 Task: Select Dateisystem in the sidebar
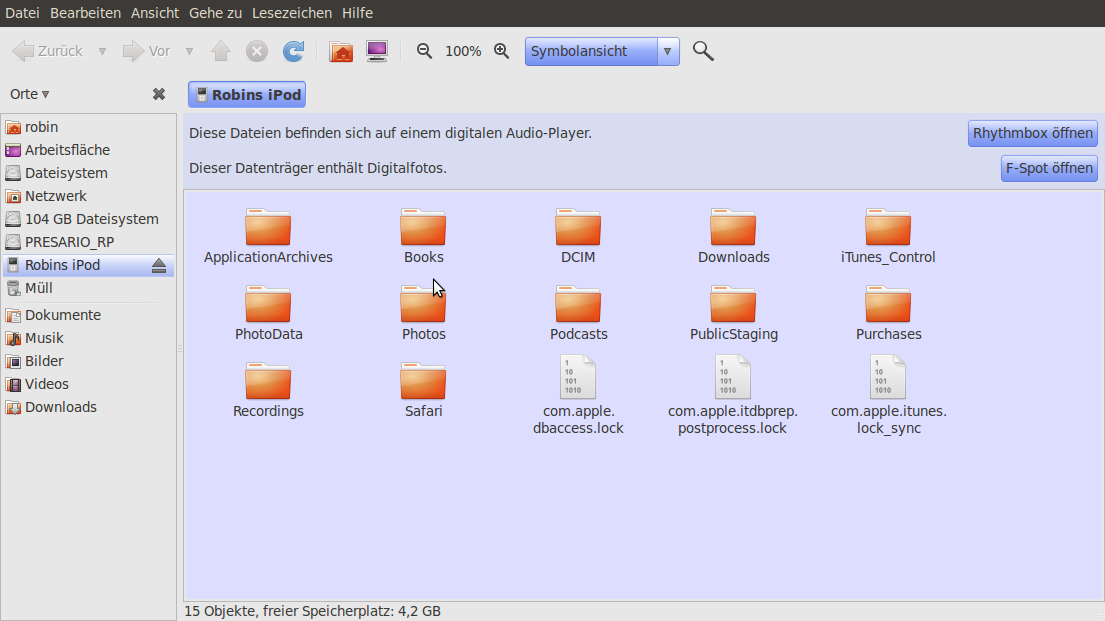[x=88, y=173]
